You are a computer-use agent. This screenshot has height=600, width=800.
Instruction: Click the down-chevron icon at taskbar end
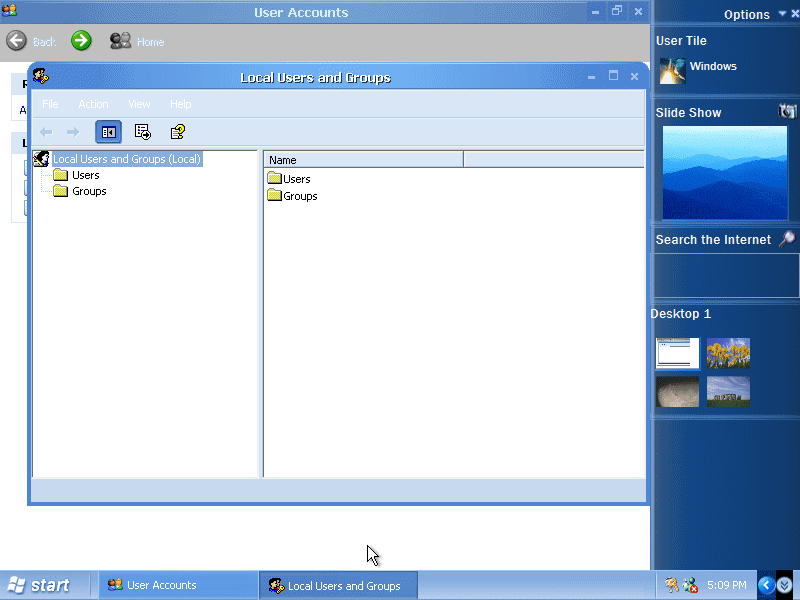[784, 585]
